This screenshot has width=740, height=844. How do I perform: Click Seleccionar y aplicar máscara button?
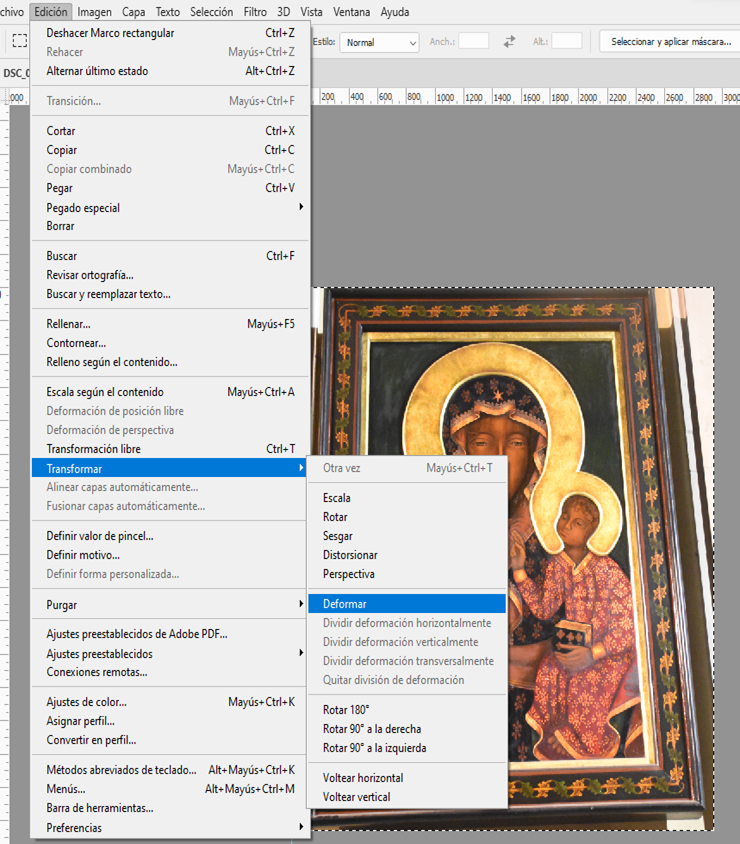tap(671, 41)
